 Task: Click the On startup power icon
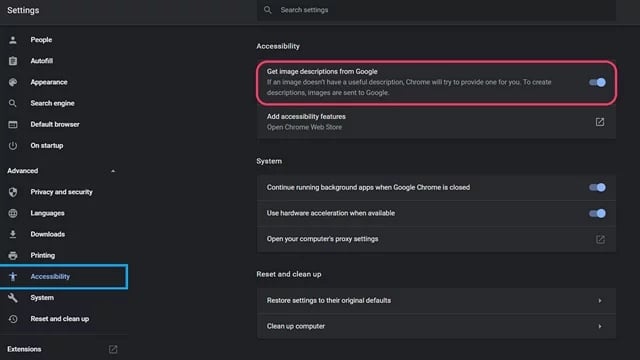[13, 146]
